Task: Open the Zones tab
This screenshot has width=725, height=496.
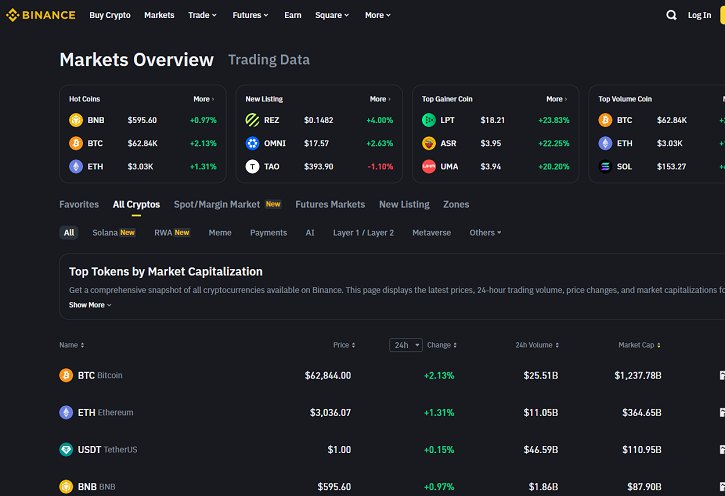Action: click(456, 204)
